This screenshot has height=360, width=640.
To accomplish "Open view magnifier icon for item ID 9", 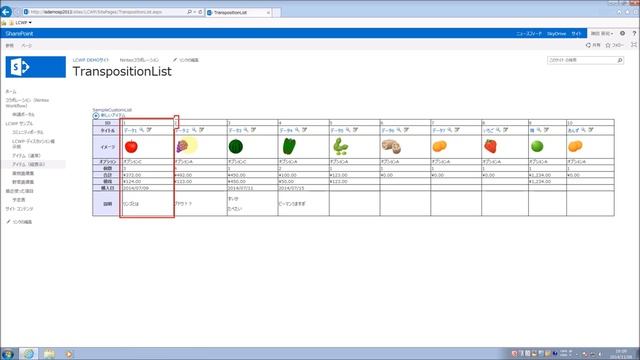I will 539,130.
